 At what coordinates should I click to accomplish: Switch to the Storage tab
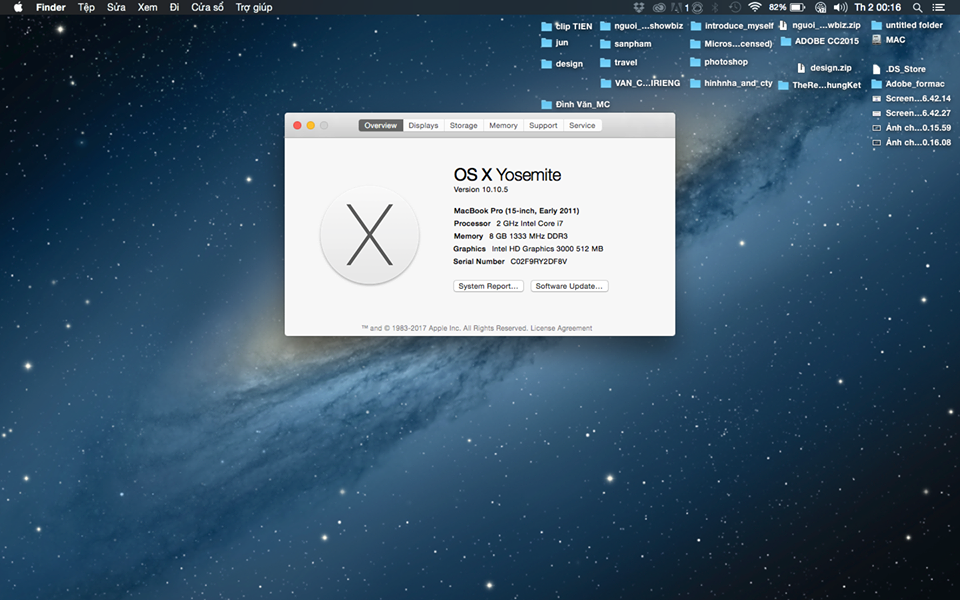[463, 126]
